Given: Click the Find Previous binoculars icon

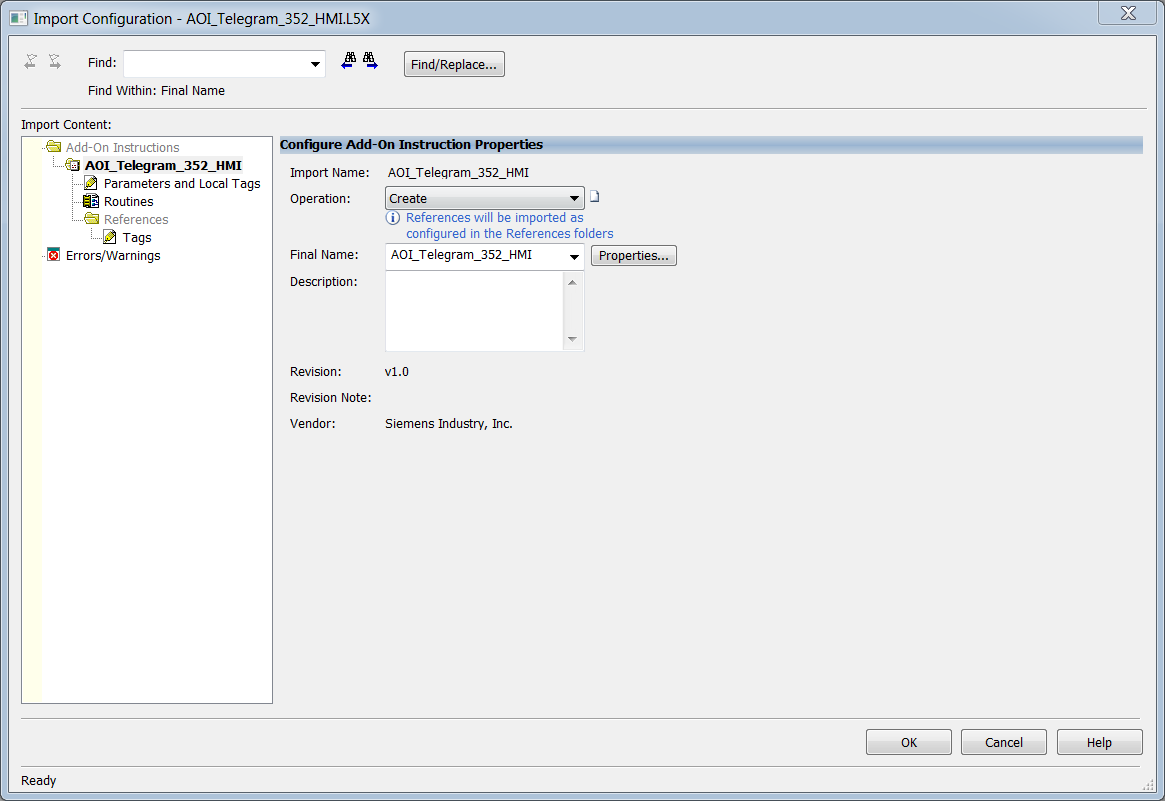Looking at the screenshot, I should point(348,61).
